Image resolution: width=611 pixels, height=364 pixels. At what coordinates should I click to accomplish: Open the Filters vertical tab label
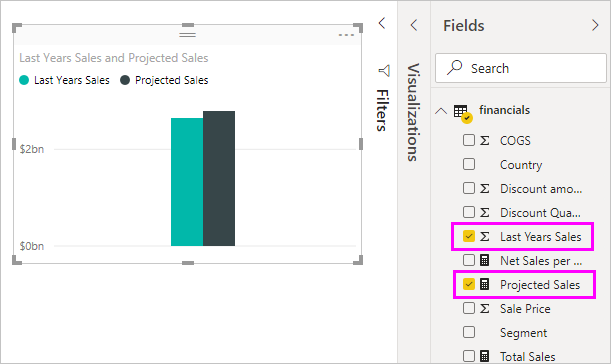pos(383,110)
